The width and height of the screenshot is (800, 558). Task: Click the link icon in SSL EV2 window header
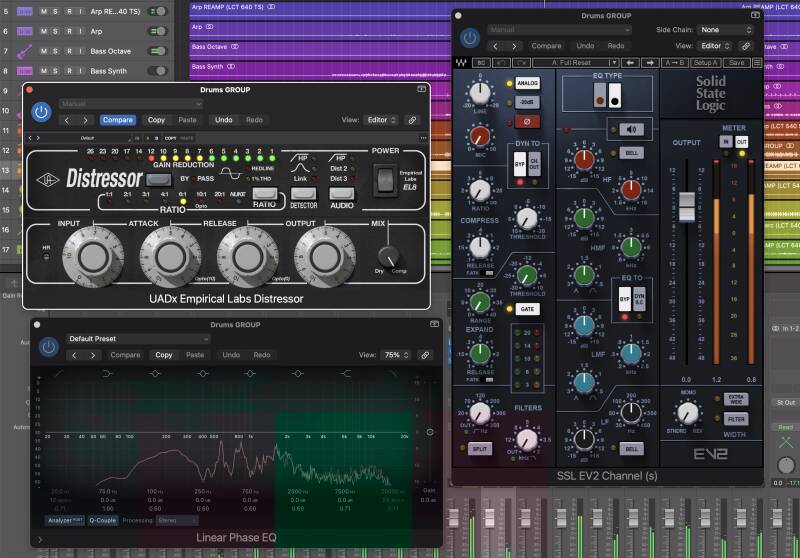pos(745,46)
